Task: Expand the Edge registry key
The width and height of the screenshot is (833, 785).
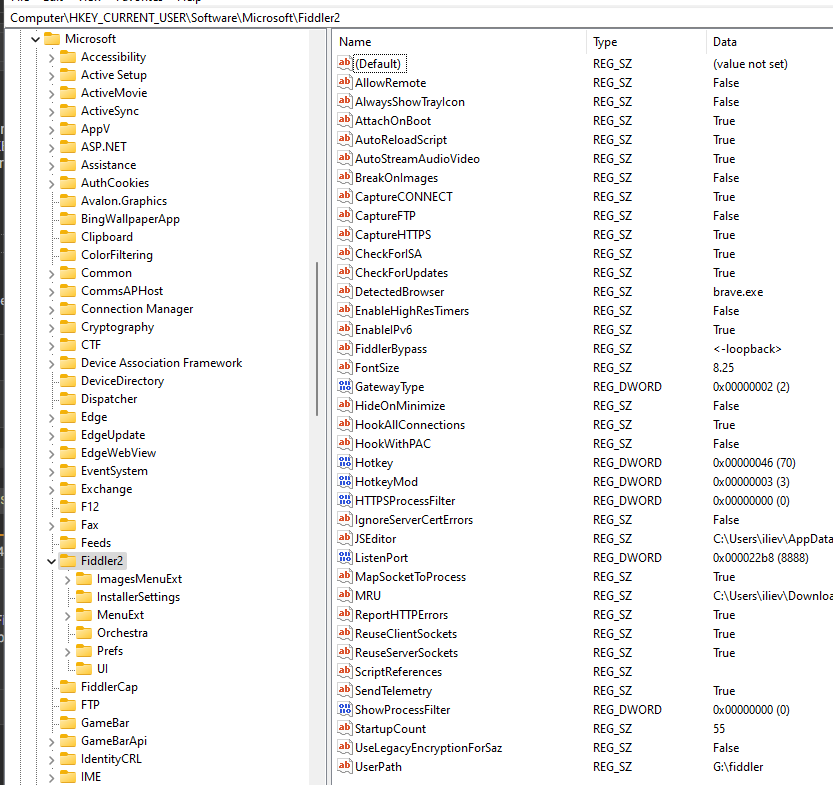Action: pyautogui.click(x=50, y=416)
